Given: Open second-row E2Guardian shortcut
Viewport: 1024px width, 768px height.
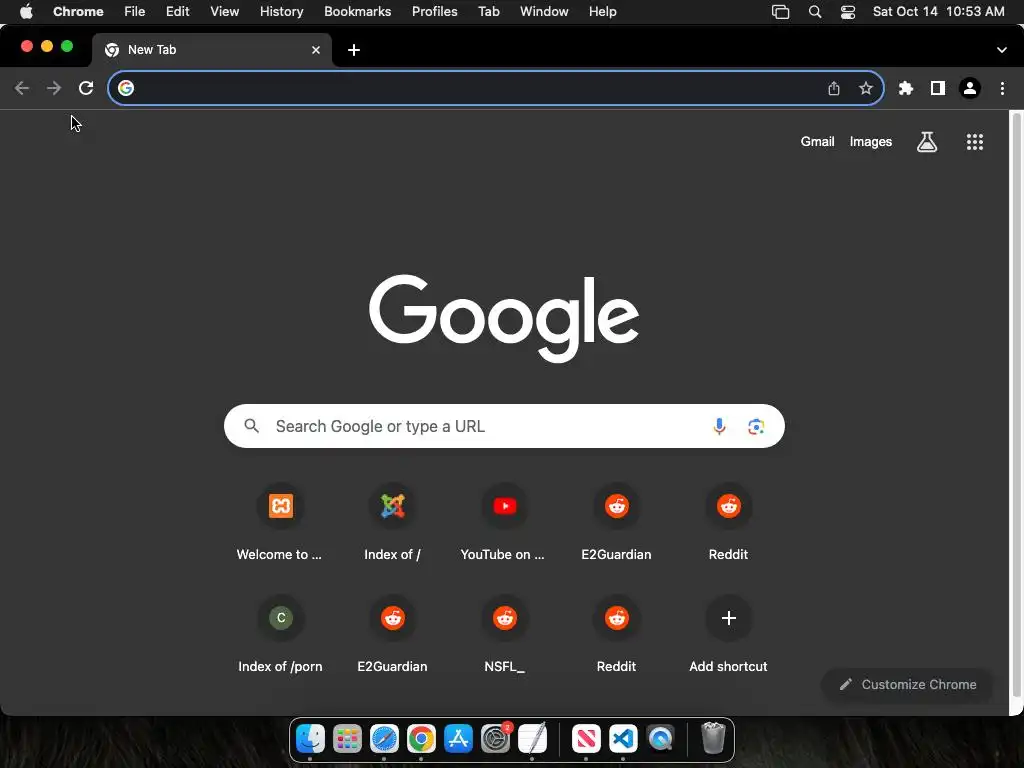Looking at the screenshot, I should pyautogui.click(x=392, y=636).
